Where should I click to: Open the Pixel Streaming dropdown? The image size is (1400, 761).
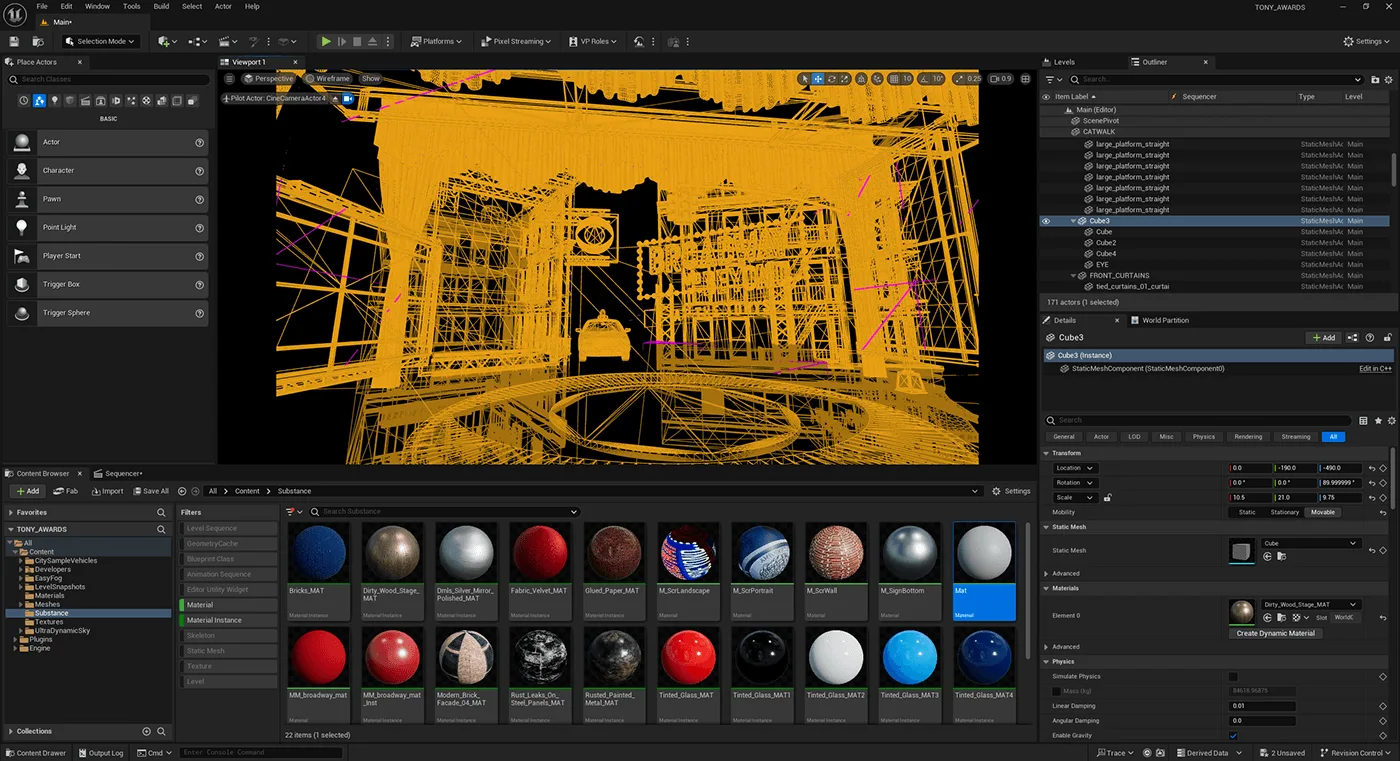[519, 41]
